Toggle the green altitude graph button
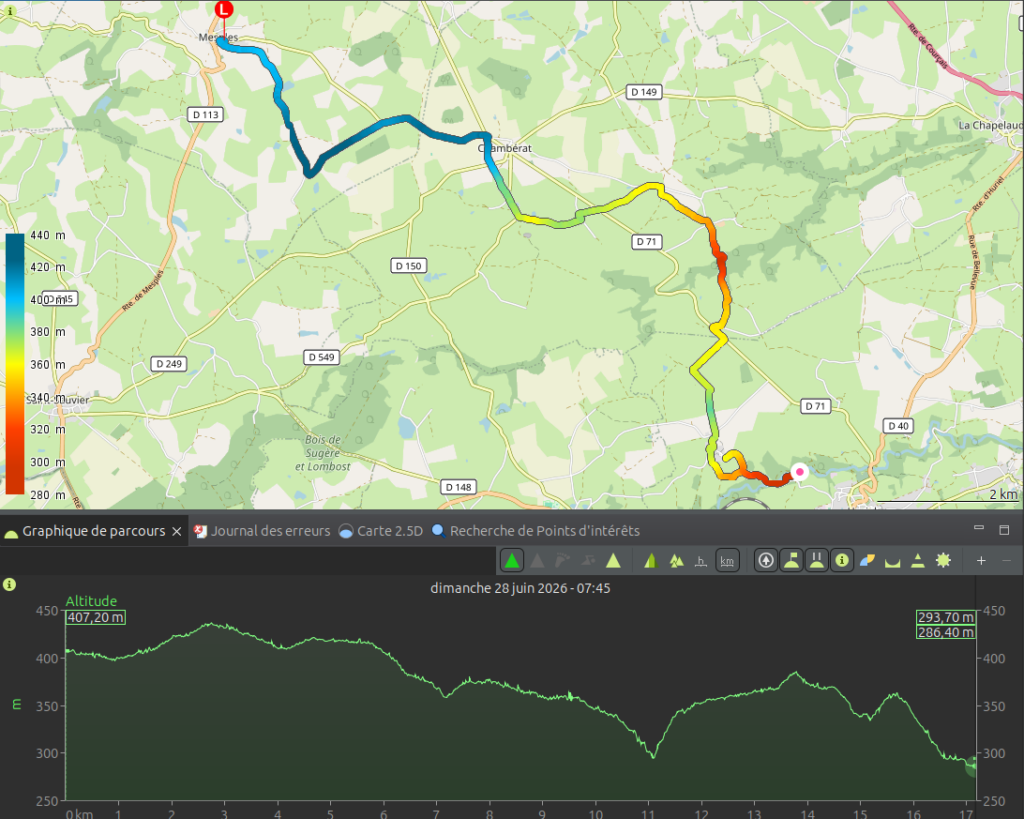This screenshot has height=819, width=1024. point(512,560)
